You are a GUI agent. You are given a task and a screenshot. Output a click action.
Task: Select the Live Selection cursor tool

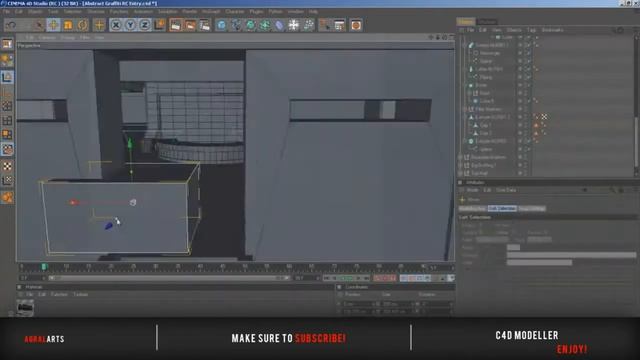(x=39, y=25)
